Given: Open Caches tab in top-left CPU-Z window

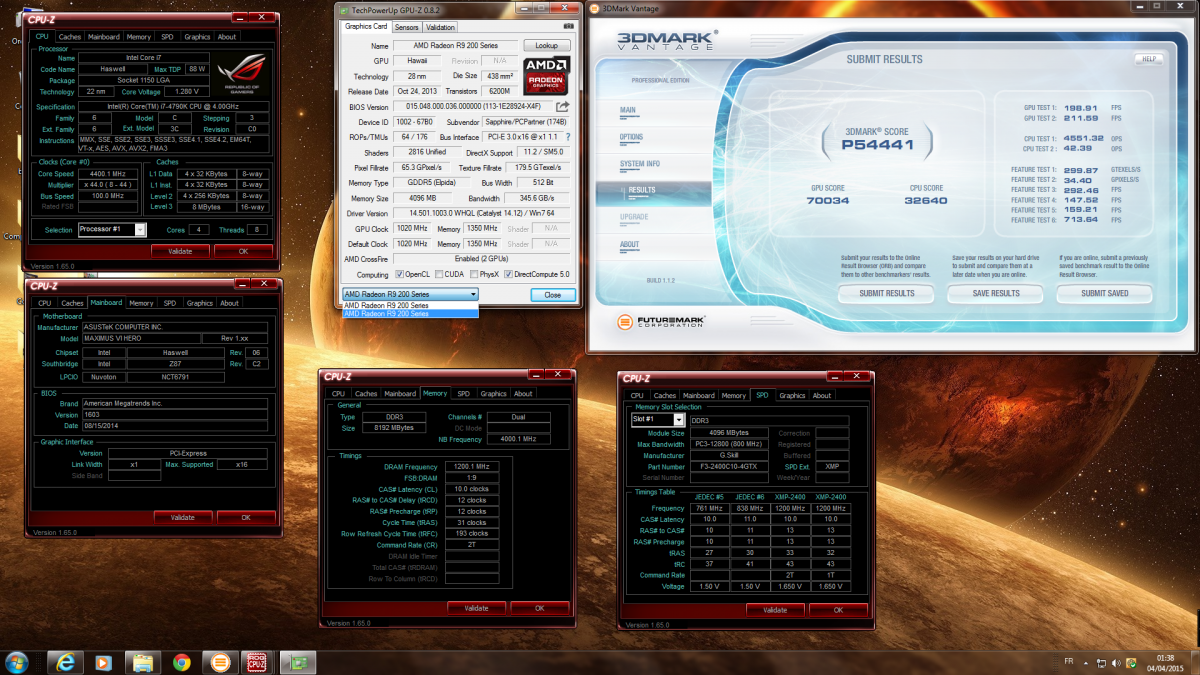Looking at the screenshot, I should coord(69,37).
